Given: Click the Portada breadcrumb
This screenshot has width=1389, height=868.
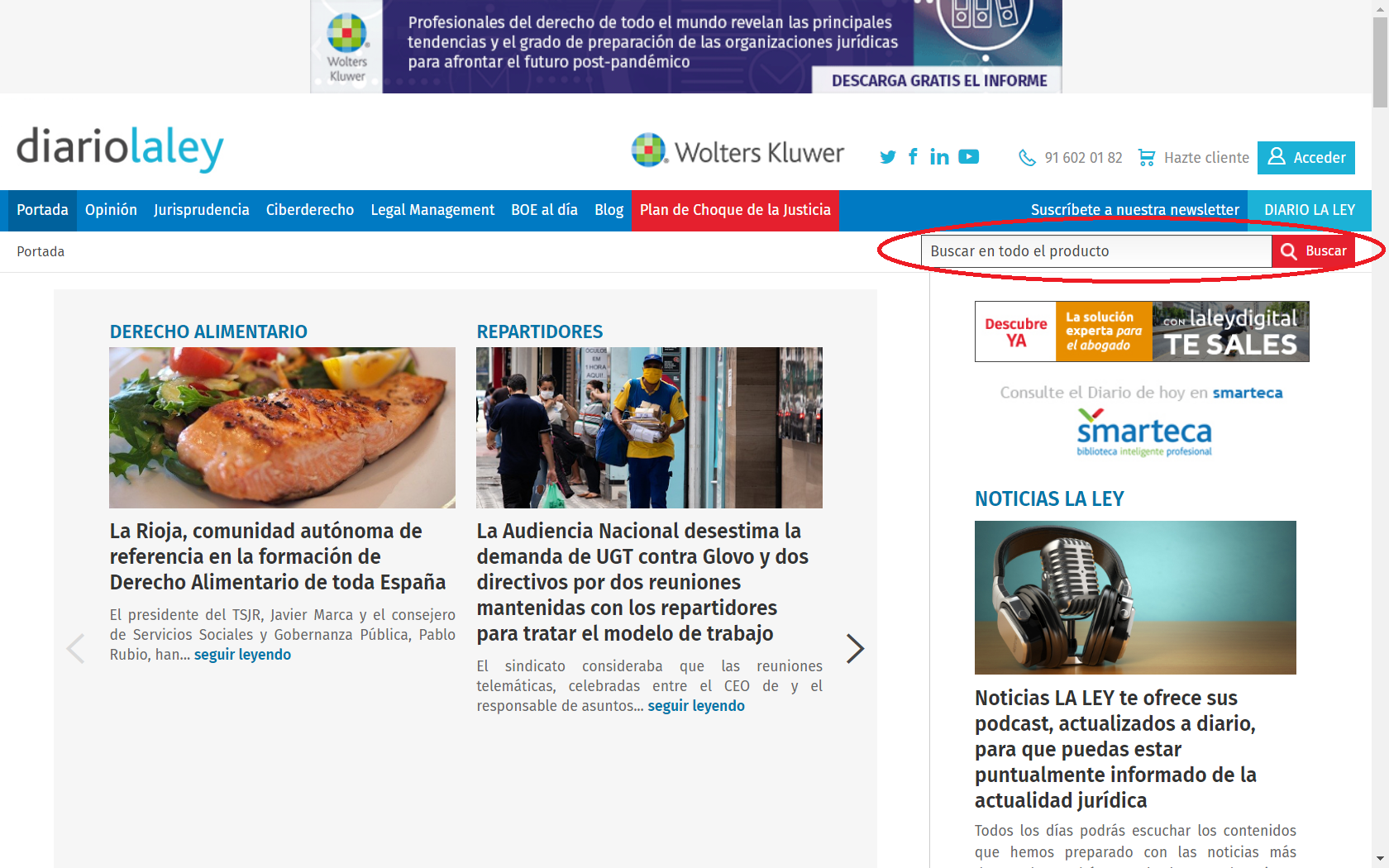Looking at the screenshot, I should pyautogui.click(x=41, y=251).
